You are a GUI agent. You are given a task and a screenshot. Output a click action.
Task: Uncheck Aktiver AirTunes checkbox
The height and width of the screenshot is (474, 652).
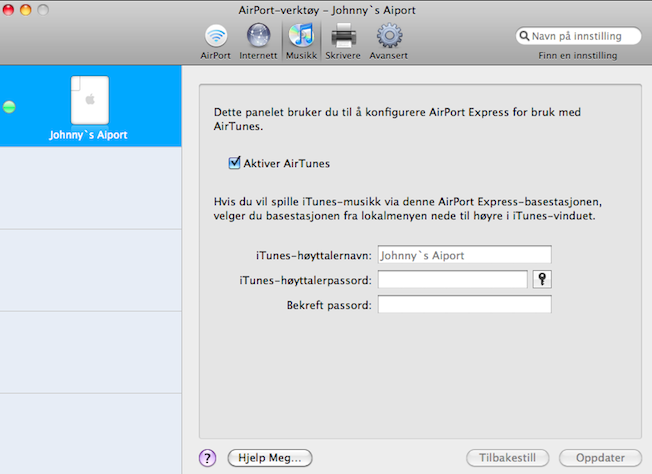pyautogui.click(x=235, y=163)
